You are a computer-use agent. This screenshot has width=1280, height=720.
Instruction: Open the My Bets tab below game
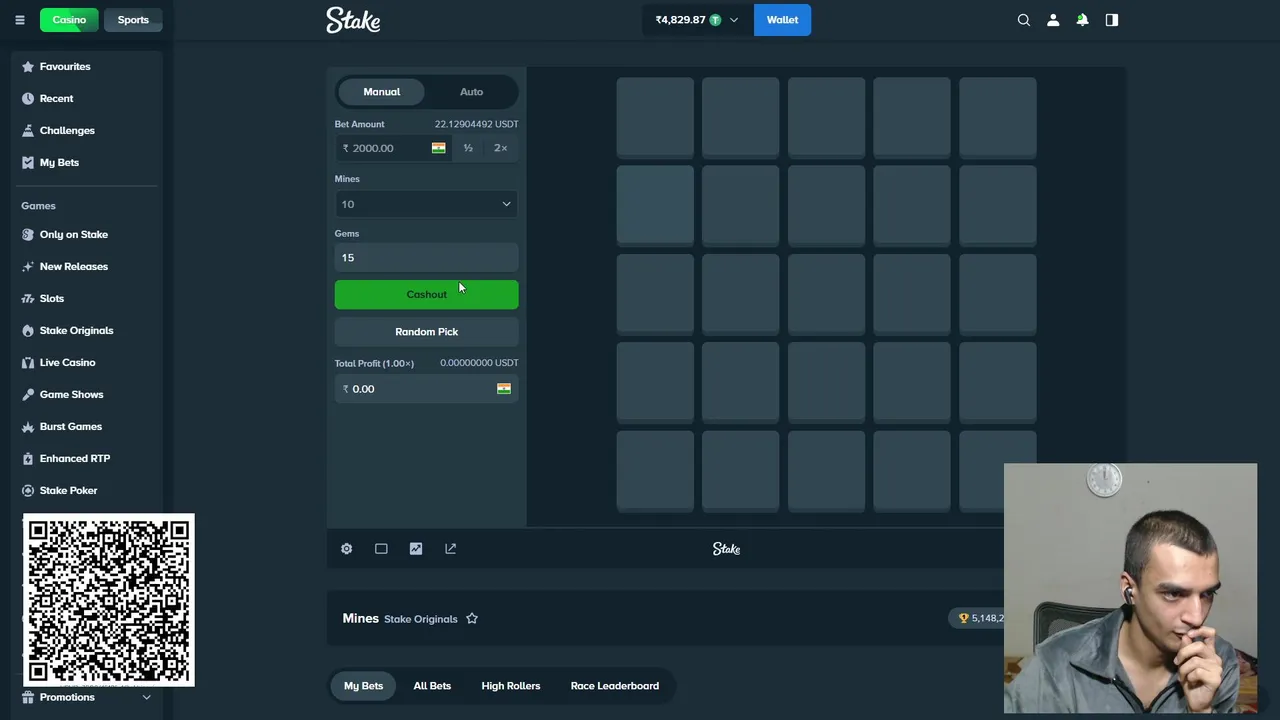pyautogui.click(x=363, y=686)
